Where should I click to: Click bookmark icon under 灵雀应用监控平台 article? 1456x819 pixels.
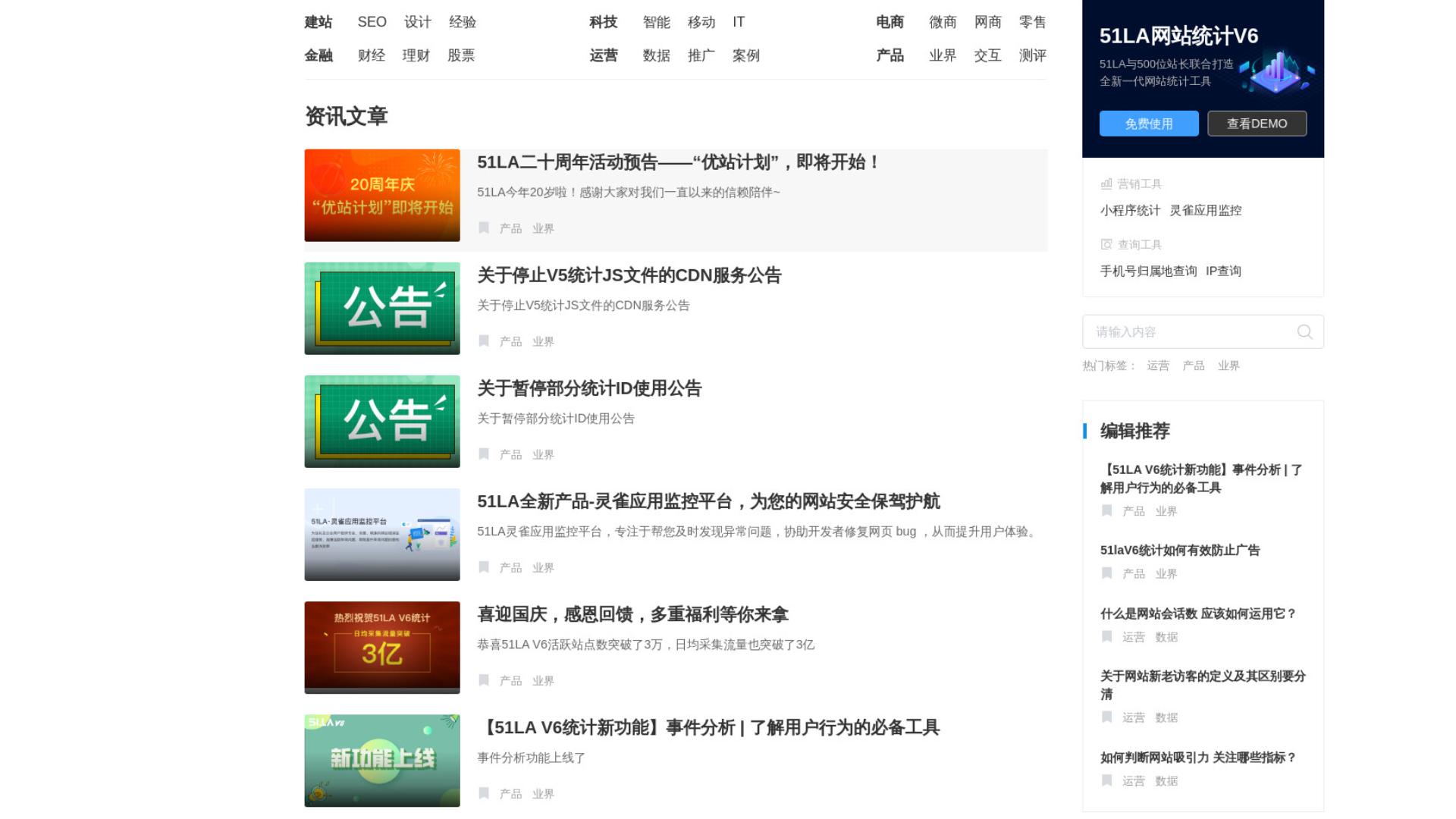(x=484, y=567)
